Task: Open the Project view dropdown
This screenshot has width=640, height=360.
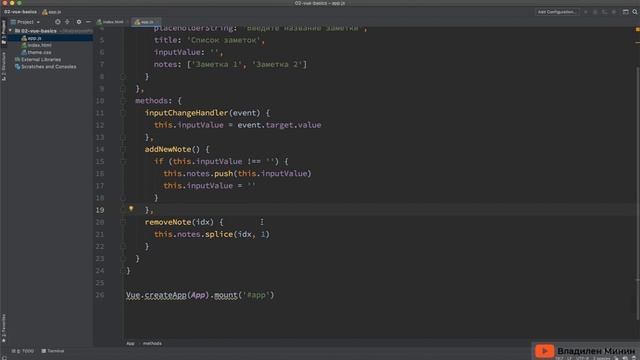Action: (x=25, y=22)
